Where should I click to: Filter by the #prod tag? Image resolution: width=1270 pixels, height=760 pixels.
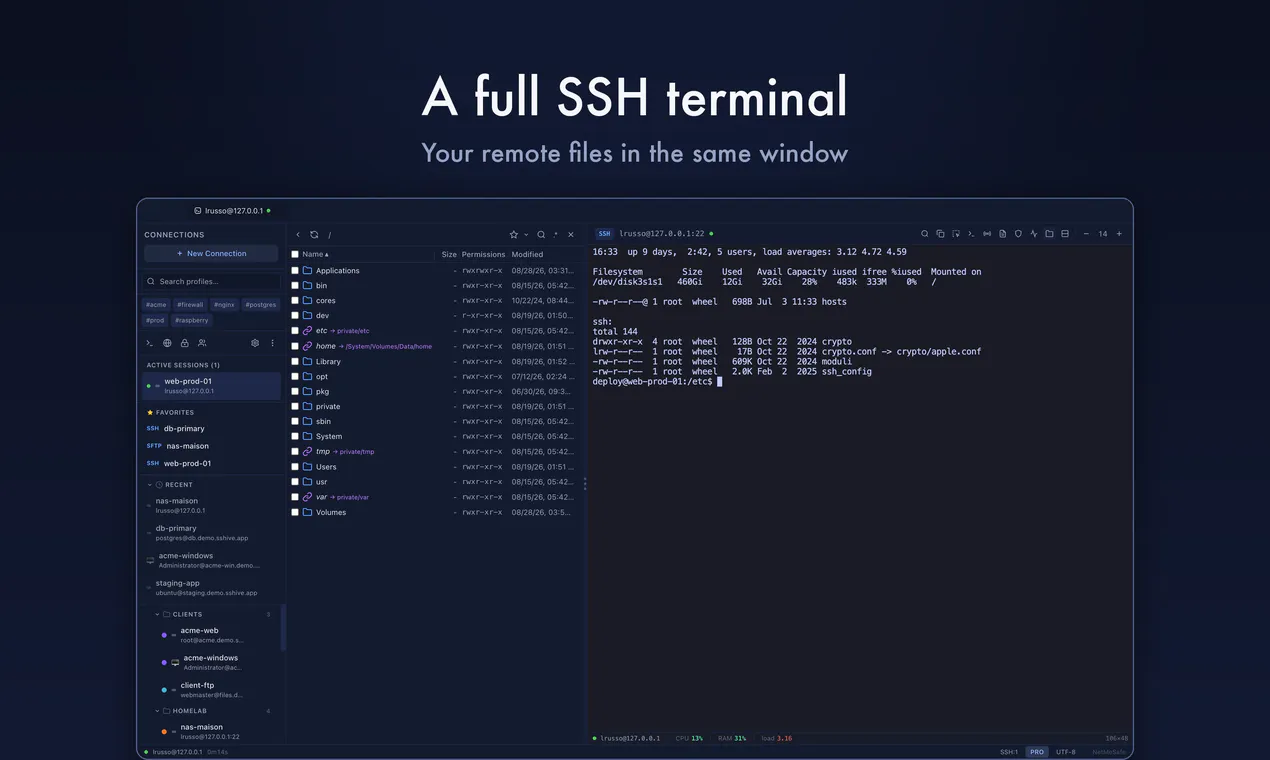(x=155, y=320)
